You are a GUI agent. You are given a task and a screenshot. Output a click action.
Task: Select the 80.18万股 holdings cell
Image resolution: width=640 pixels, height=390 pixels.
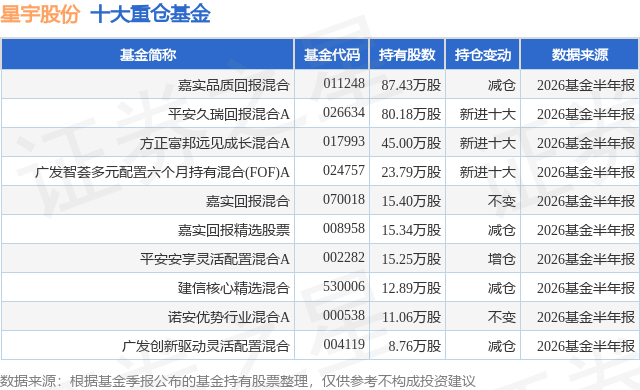[x=411, y=114]
